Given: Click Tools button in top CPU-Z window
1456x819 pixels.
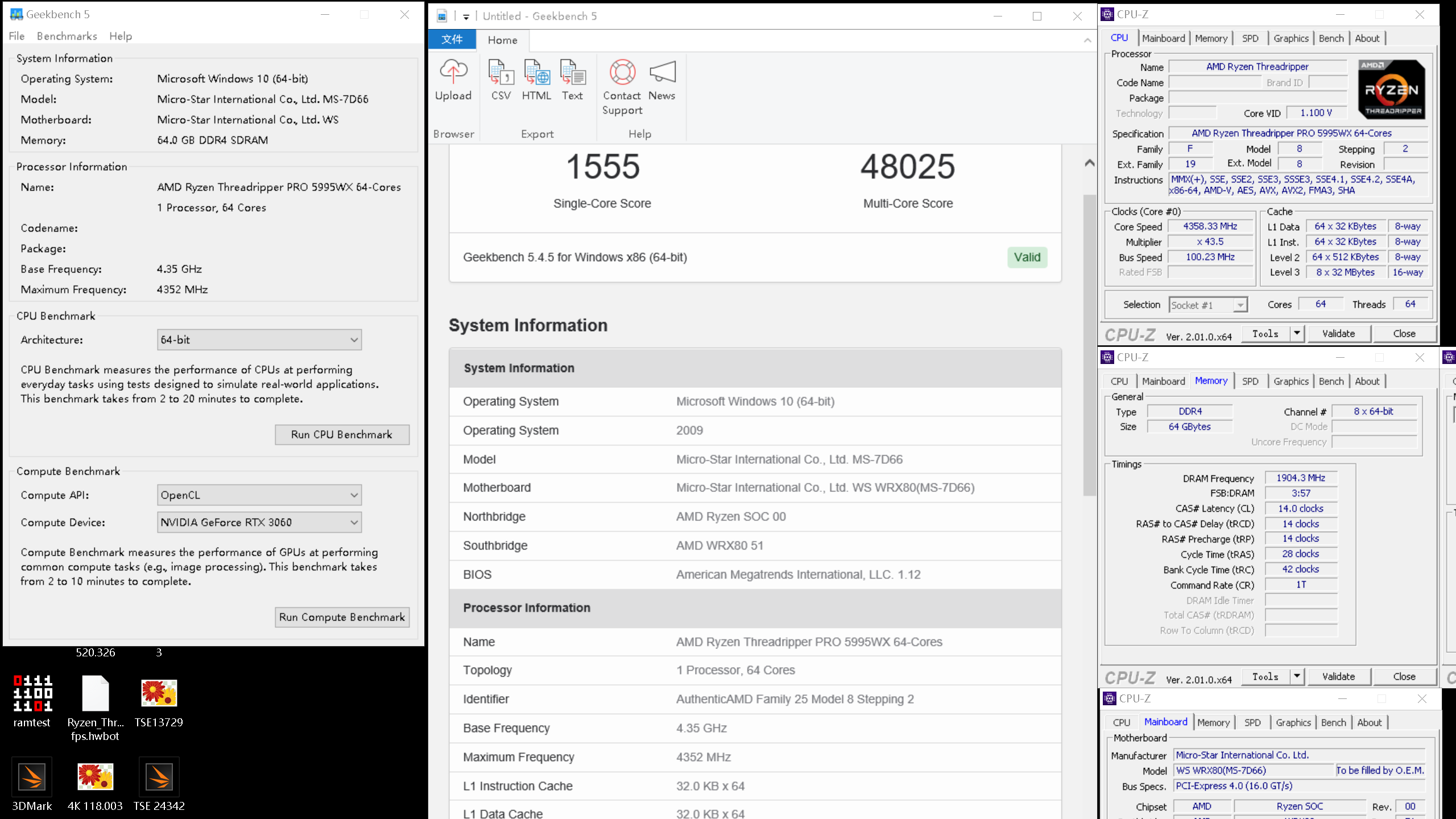Looking at the screenshot, I should point(1265,334).
